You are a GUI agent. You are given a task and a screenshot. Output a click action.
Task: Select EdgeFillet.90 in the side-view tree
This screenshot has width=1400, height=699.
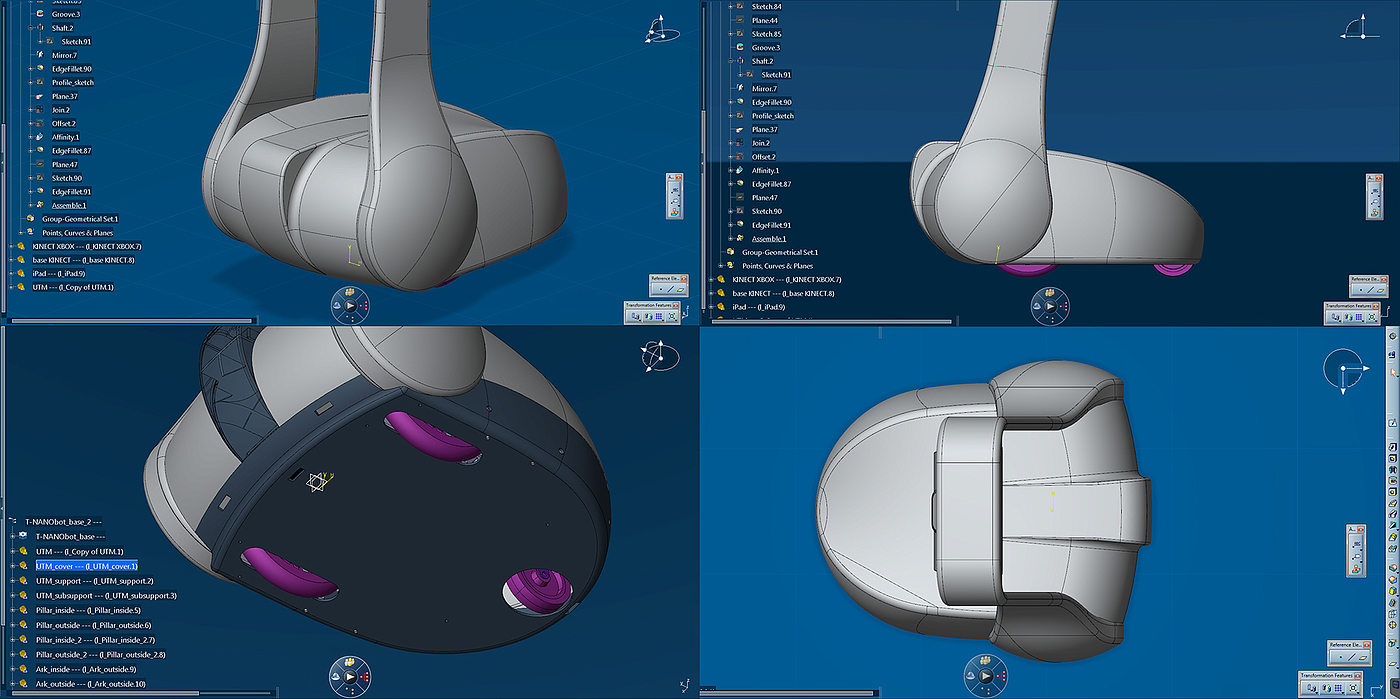pyautogui.click(x=772, y=102)
